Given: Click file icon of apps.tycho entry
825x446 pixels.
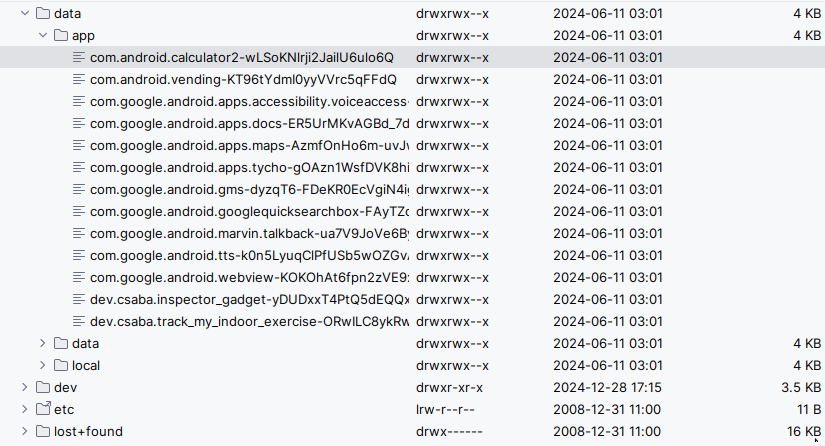Looking at the screenshot, I should pos(79,167).
